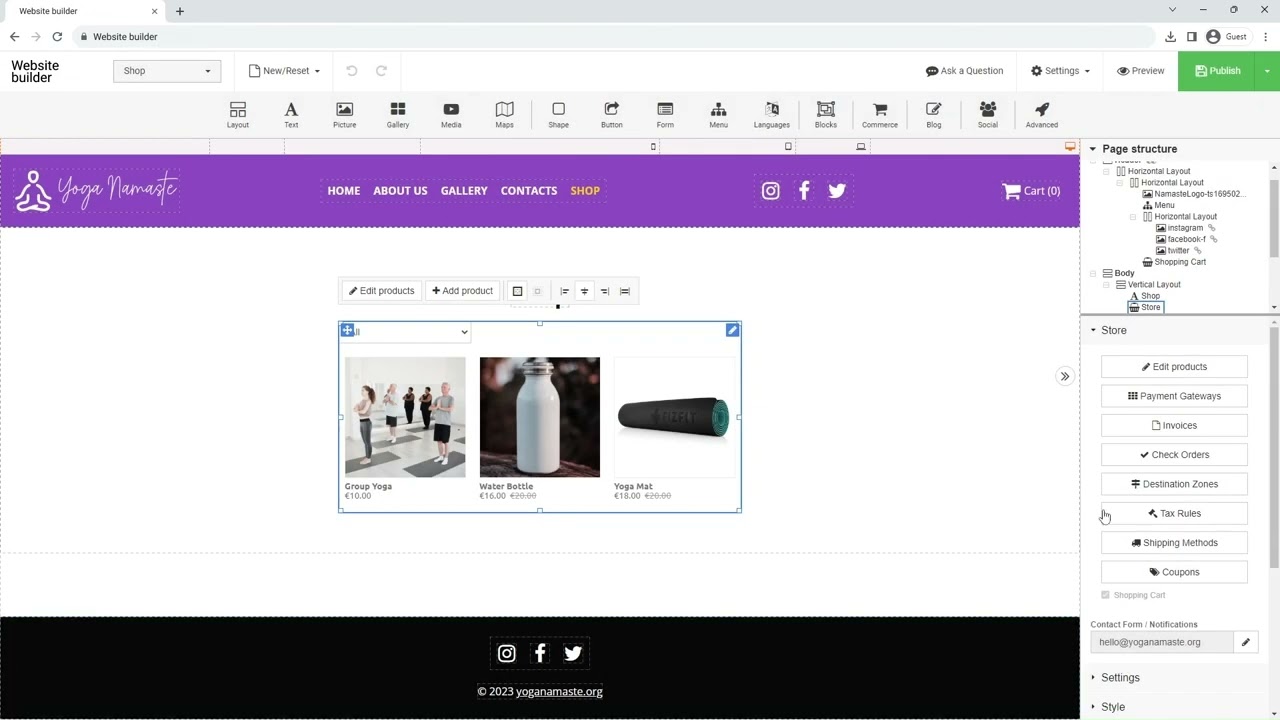Screen dimensions: 1280x720
Task: Add a Form element
Action: (665, 115)
